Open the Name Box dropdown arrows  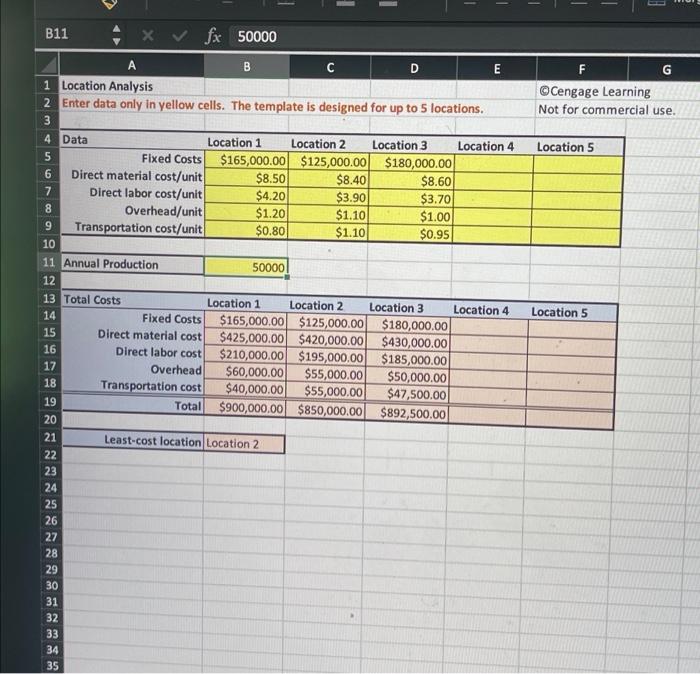116,35
